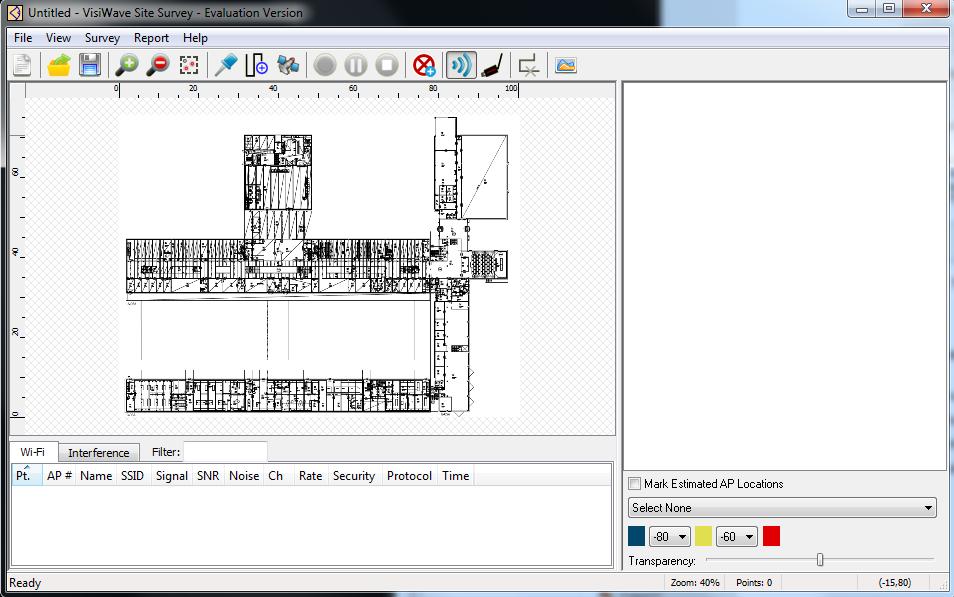Open the Survey menu
The height and width of the screenshot is (597, 954).
102,38
